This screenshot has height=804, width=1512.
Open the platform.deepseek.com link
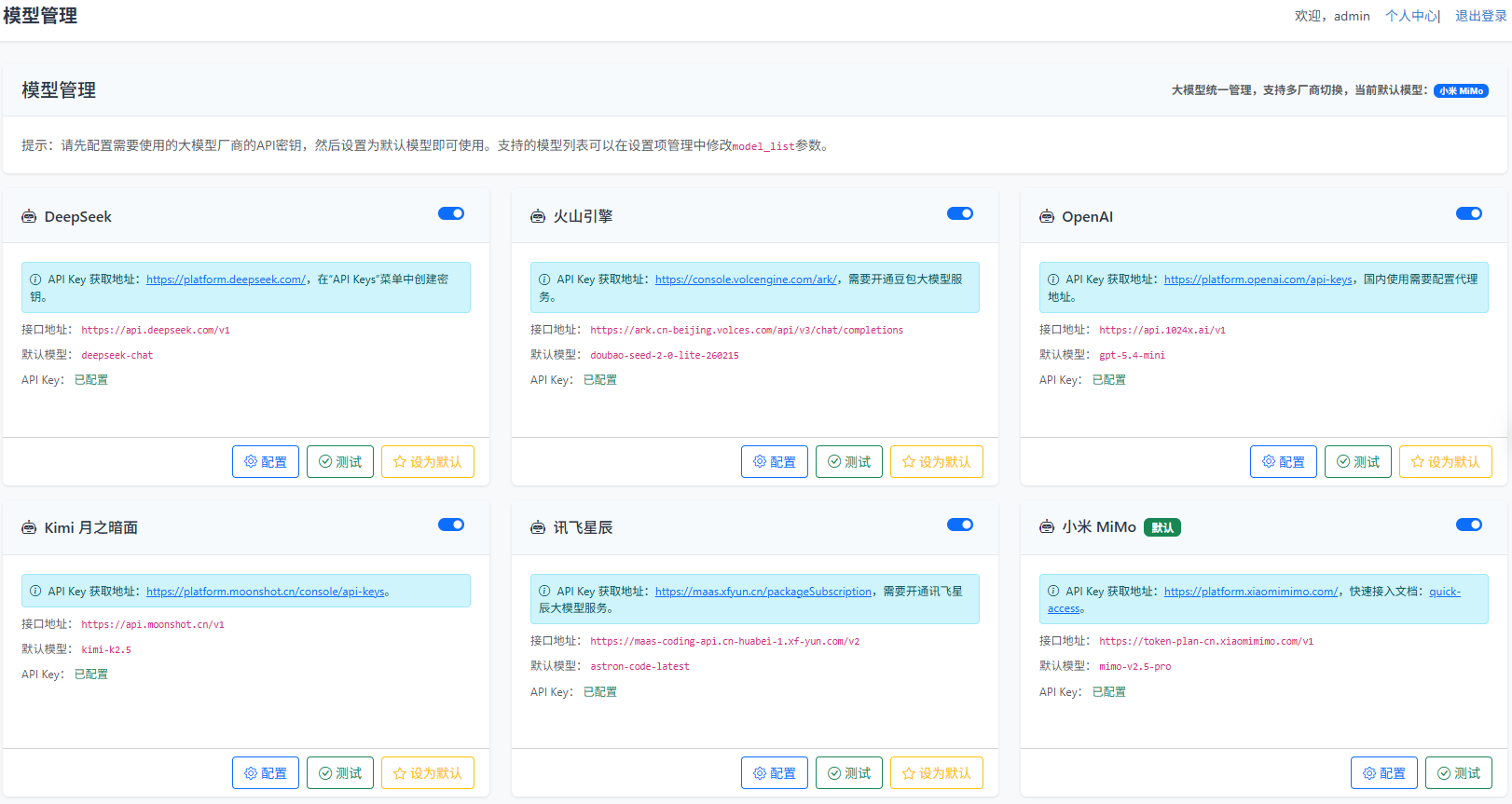[x=226, y=279]
